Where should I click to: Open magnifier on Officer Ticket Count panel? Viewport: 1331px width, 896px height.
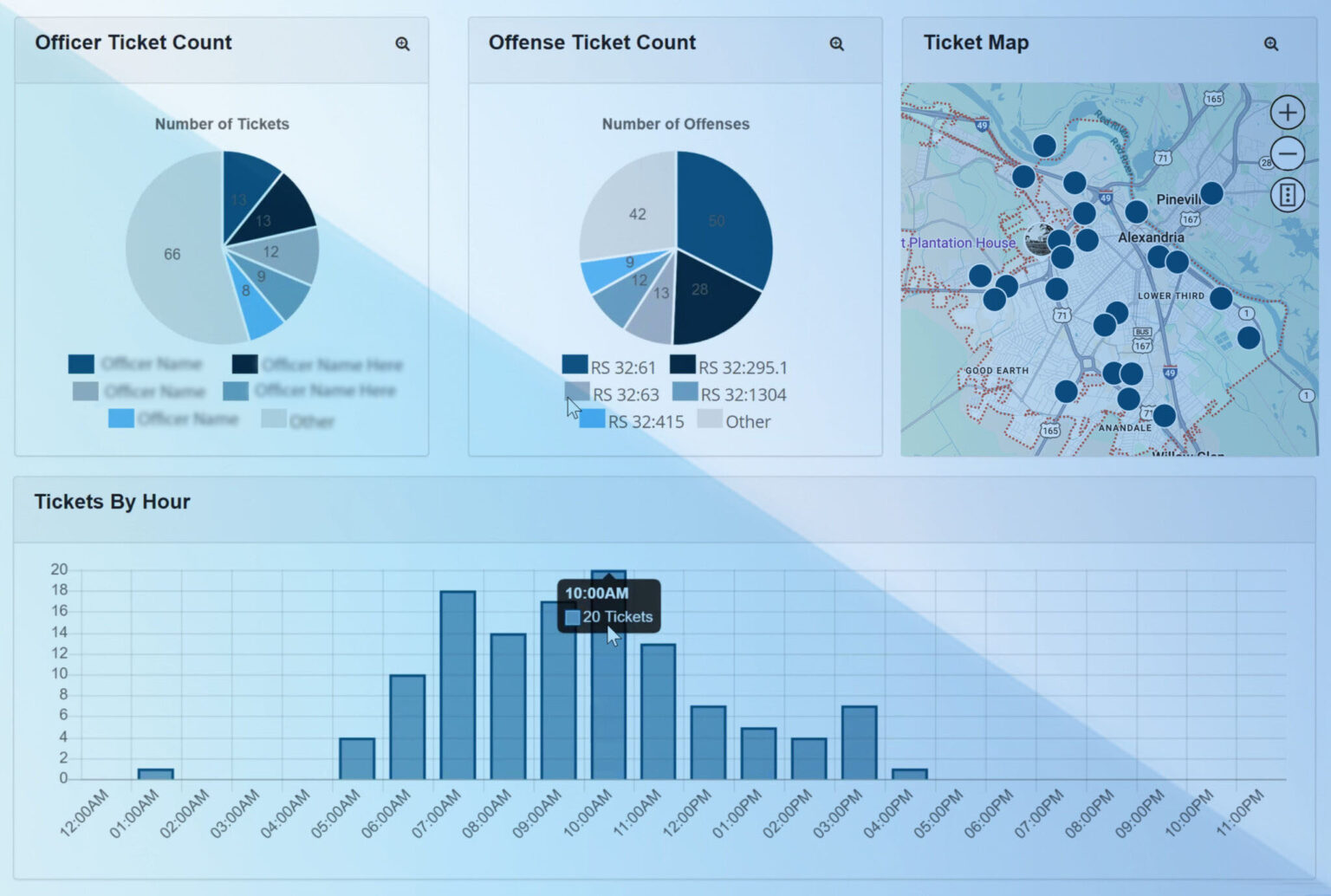tap(402, 43)
